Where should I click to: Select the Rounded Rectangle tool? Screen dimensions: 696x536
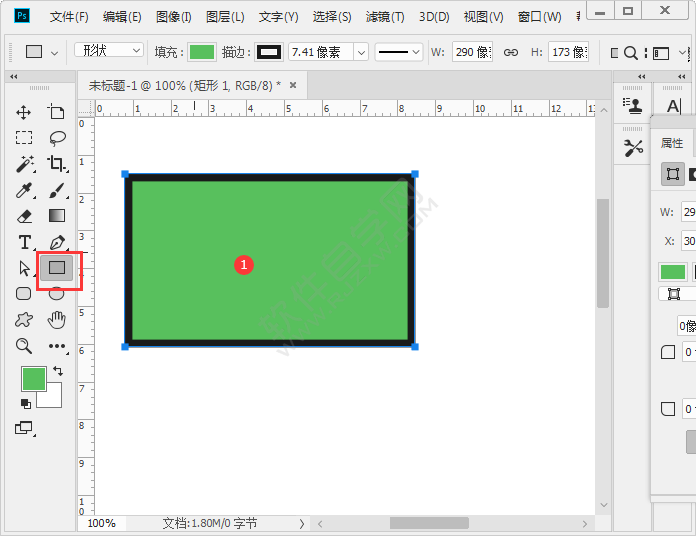click(24, 293)
